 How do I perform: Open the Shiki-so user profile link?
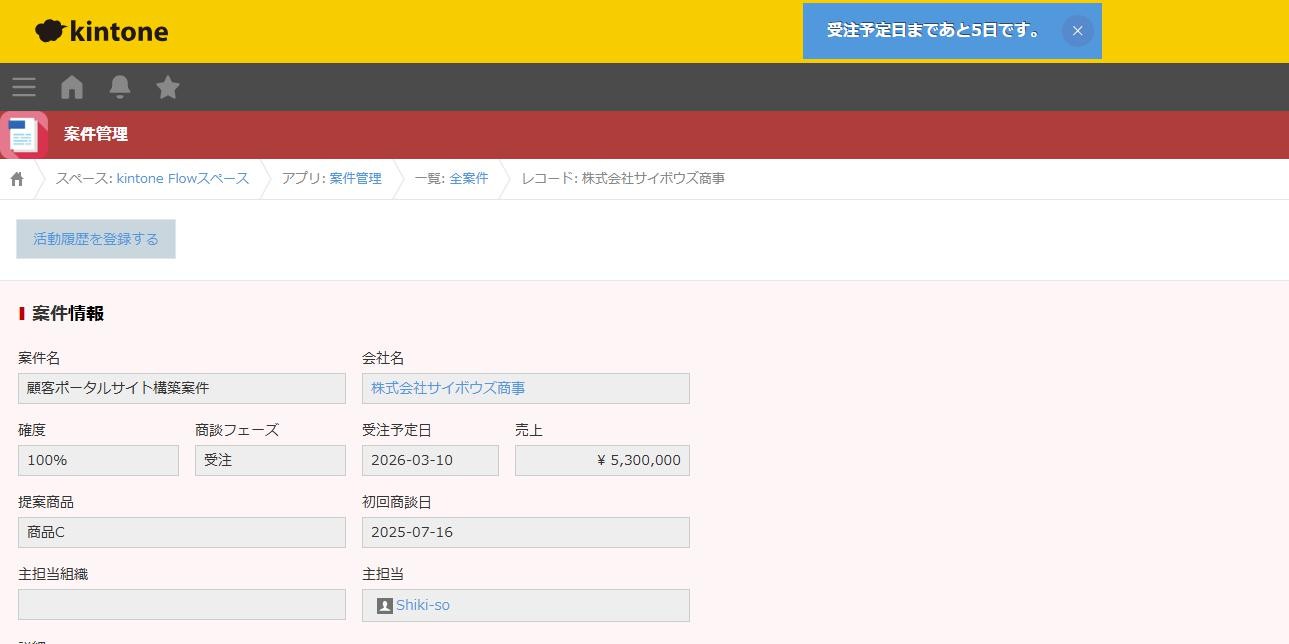pyautogui.click(x=421, y=605)
